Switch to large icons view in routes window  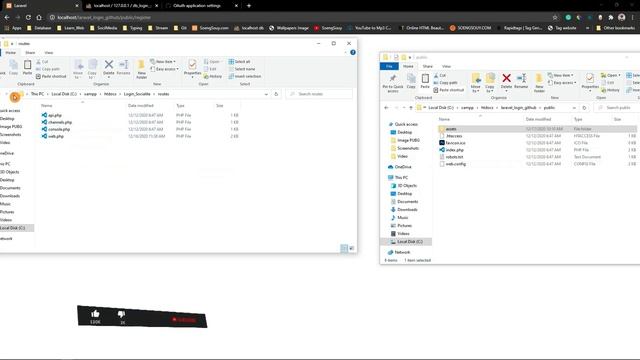(x=351, y=248)
